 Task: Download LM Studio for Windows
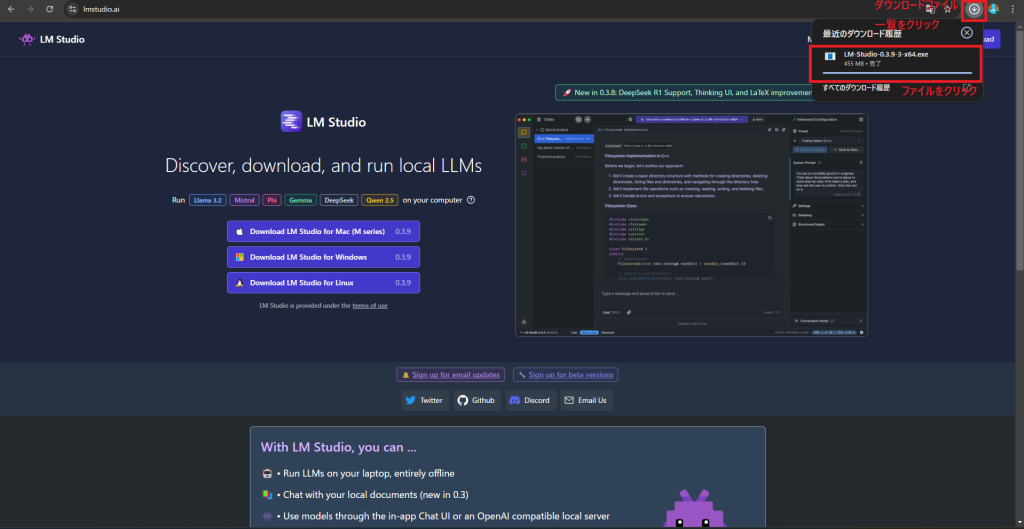323,257
